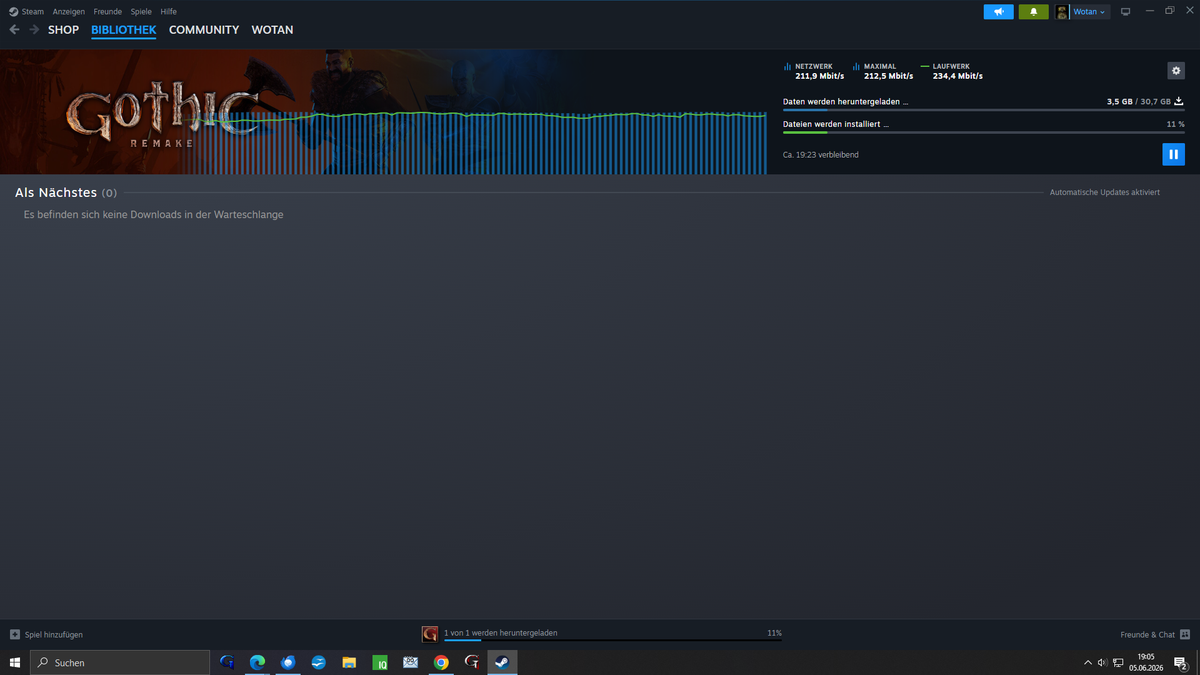Open the Anzeigen menu
Screen dimensions: 1200x675
click(69, 12)
